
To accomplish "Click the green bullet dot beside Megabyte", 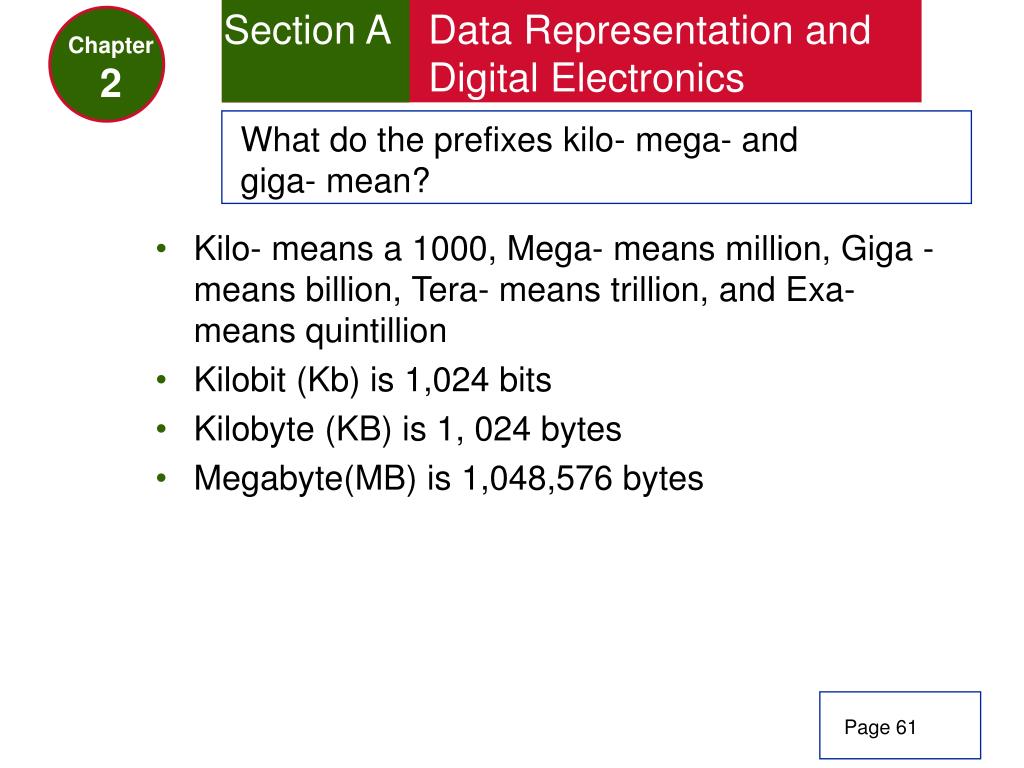I will click(x=161, y=478).
